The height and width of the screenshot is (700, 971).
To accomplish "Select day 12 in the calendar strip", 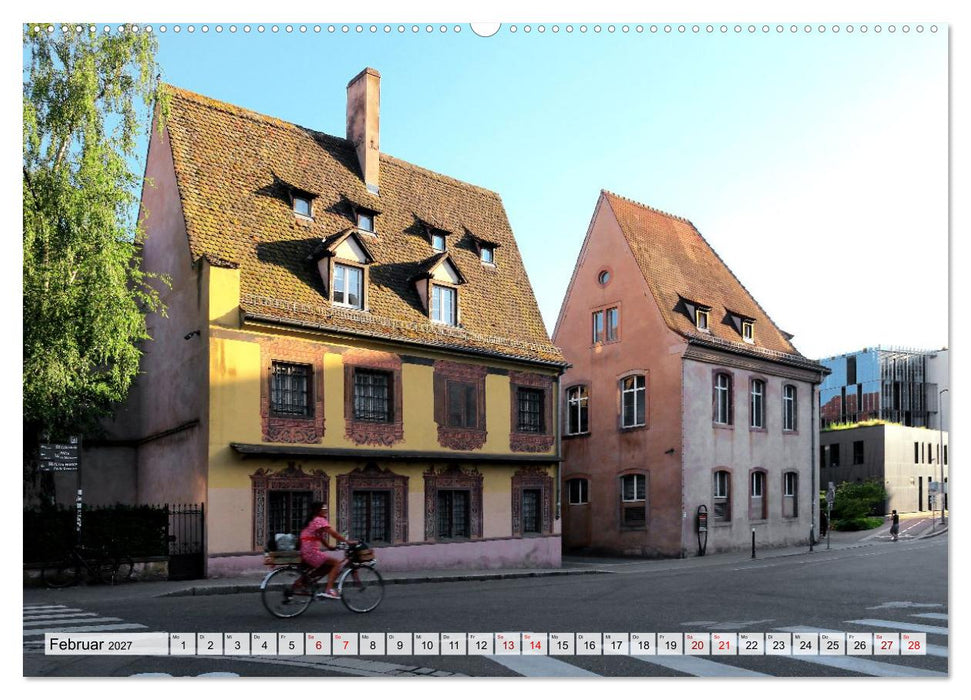I will pyautogui.click(x=481, y=644).
